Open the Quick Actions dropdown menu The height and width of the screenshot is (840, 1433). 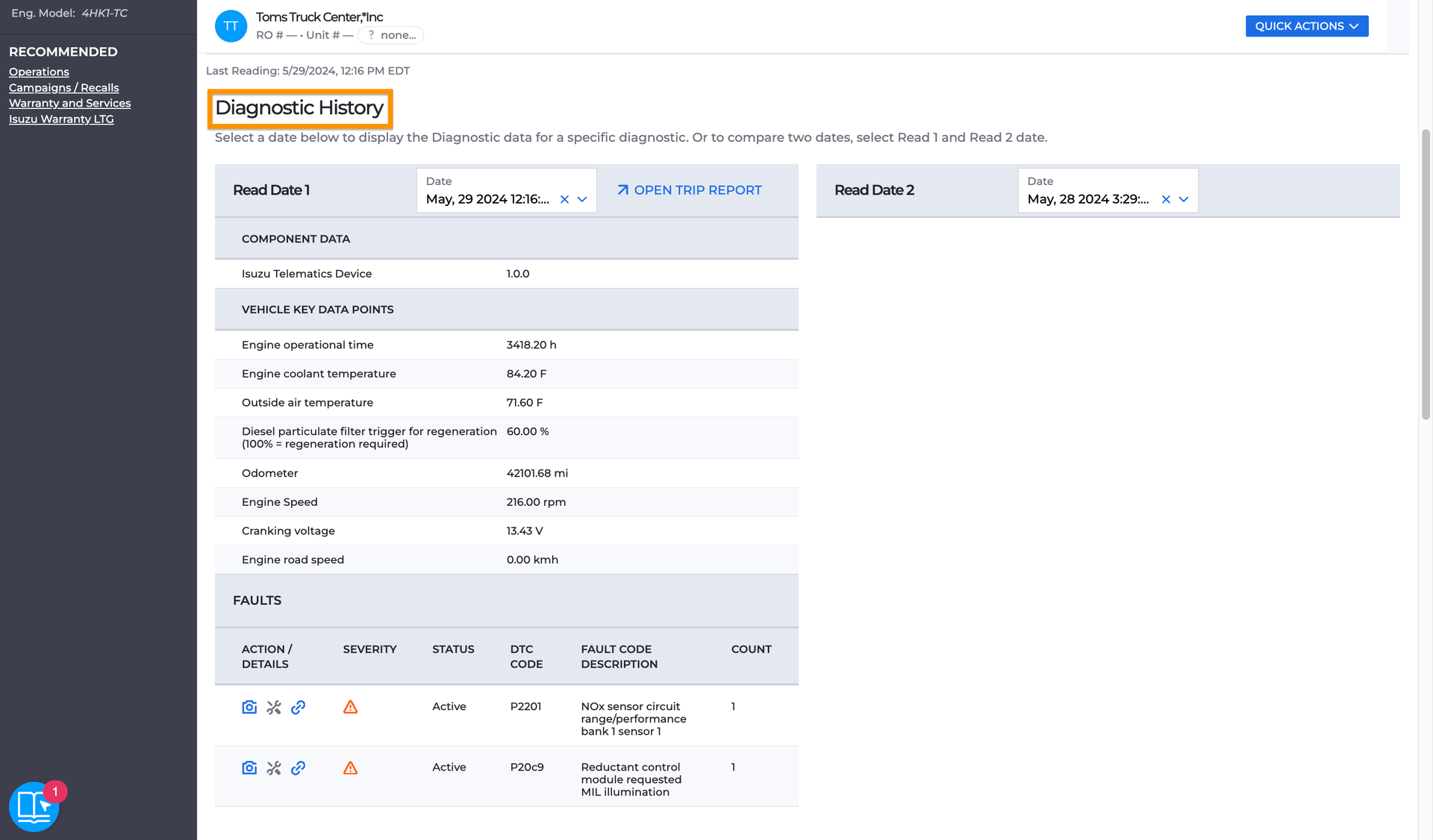pos(1307,26)
